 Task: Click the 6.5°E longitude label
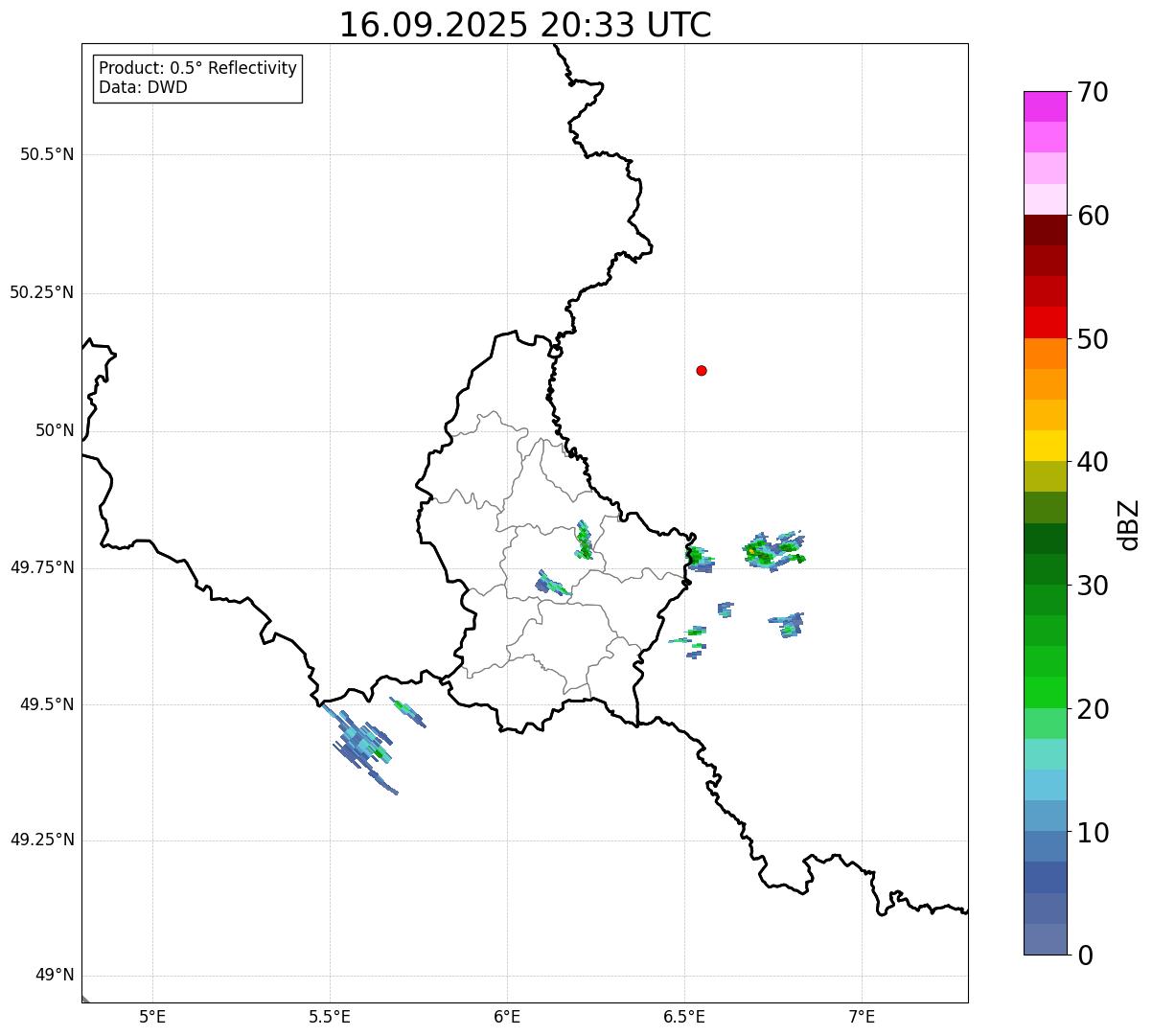click(x=684, y=1016)
